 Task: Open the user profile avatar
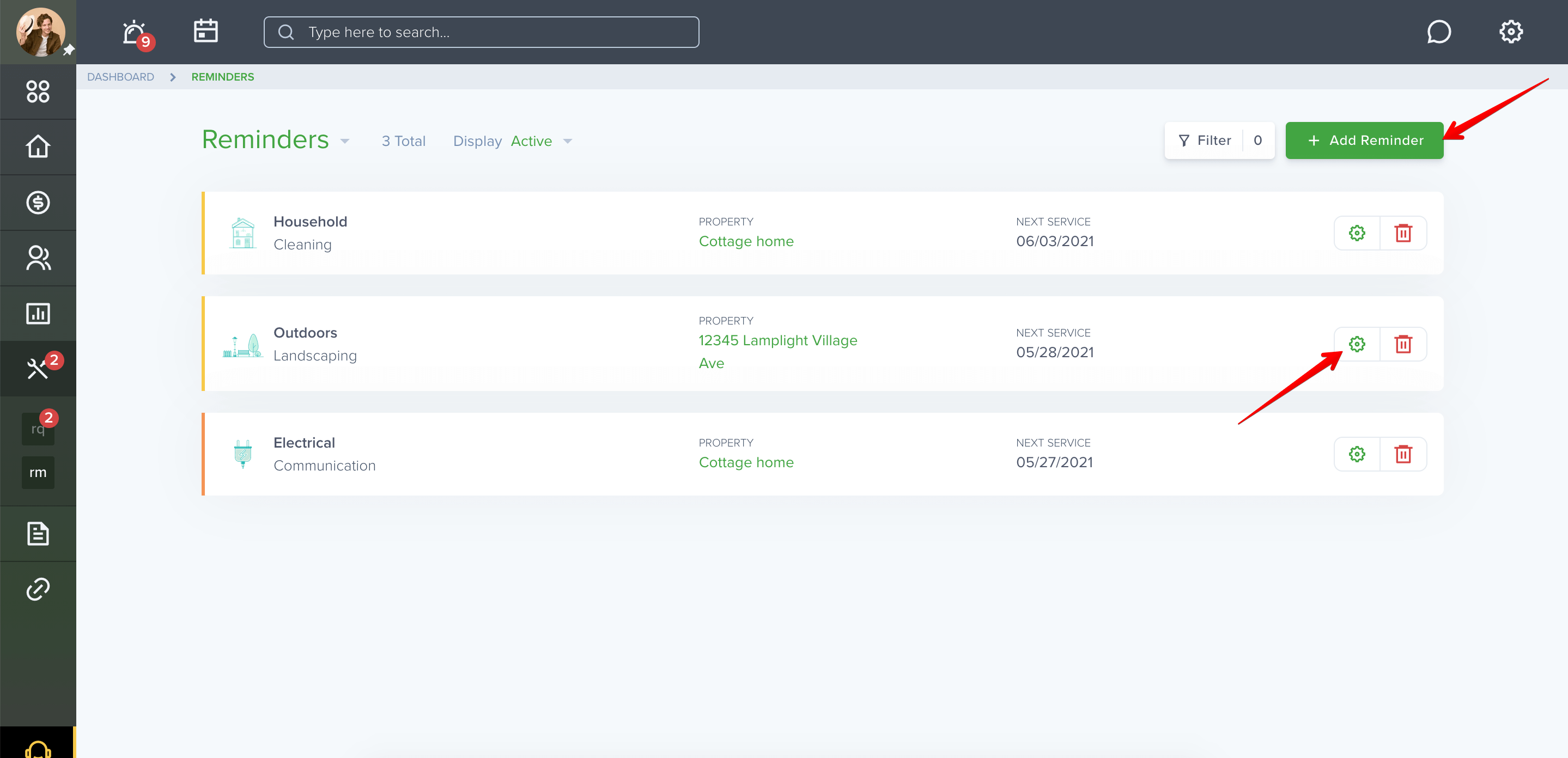click(x=40, y=32)
